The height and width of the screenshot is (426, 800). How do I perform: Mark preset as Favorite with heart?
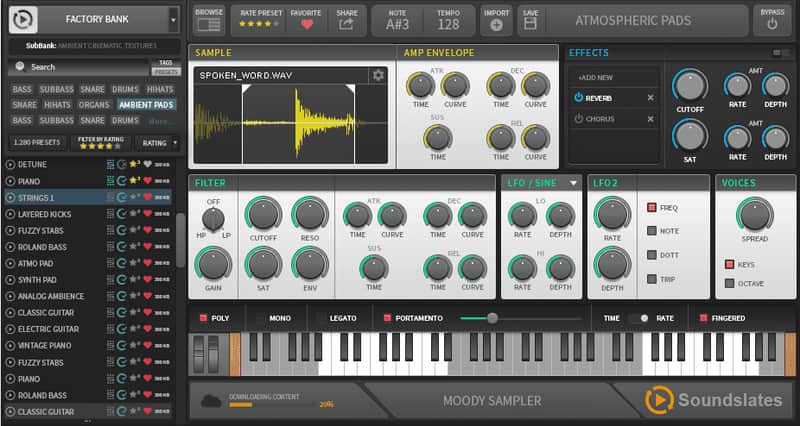[x=306, y=23]
